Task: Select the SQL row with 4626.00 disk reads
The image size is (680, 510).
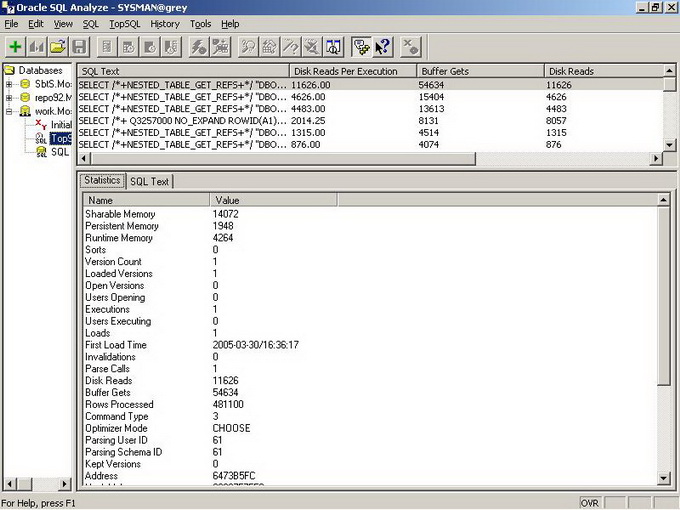Action: click(371, 97)
